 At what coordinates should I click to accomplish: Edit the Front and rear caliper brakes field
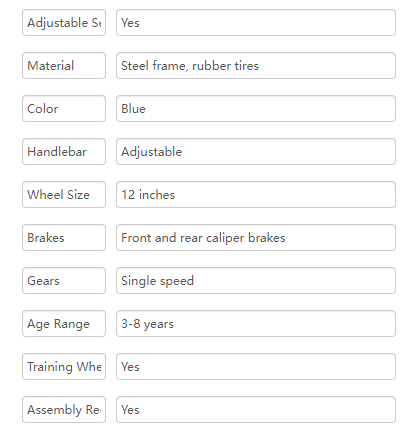tap(256, 238)
